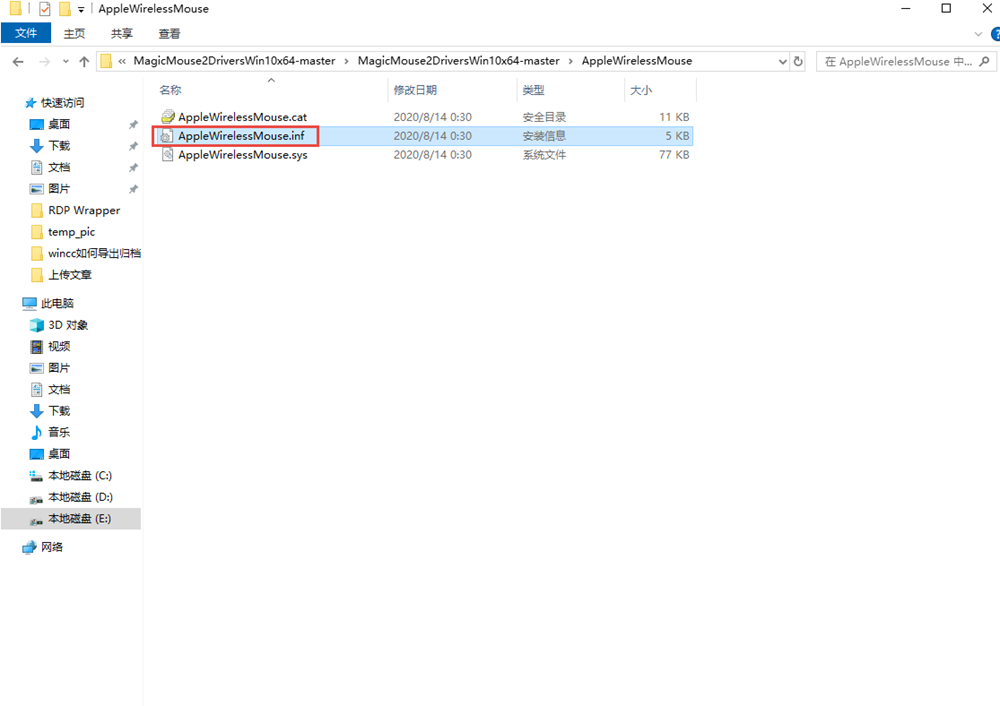This screenshot has height=706, width=1000.
Task: Open 3D 对象 folder in the sidebar
Action: pyautogui.click(x=68, y=325)
